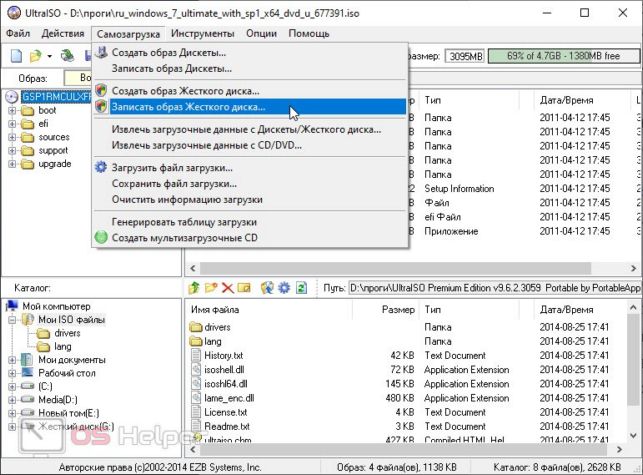Click the Имя файла column header
643x475 pixels.
coord(269,310)
